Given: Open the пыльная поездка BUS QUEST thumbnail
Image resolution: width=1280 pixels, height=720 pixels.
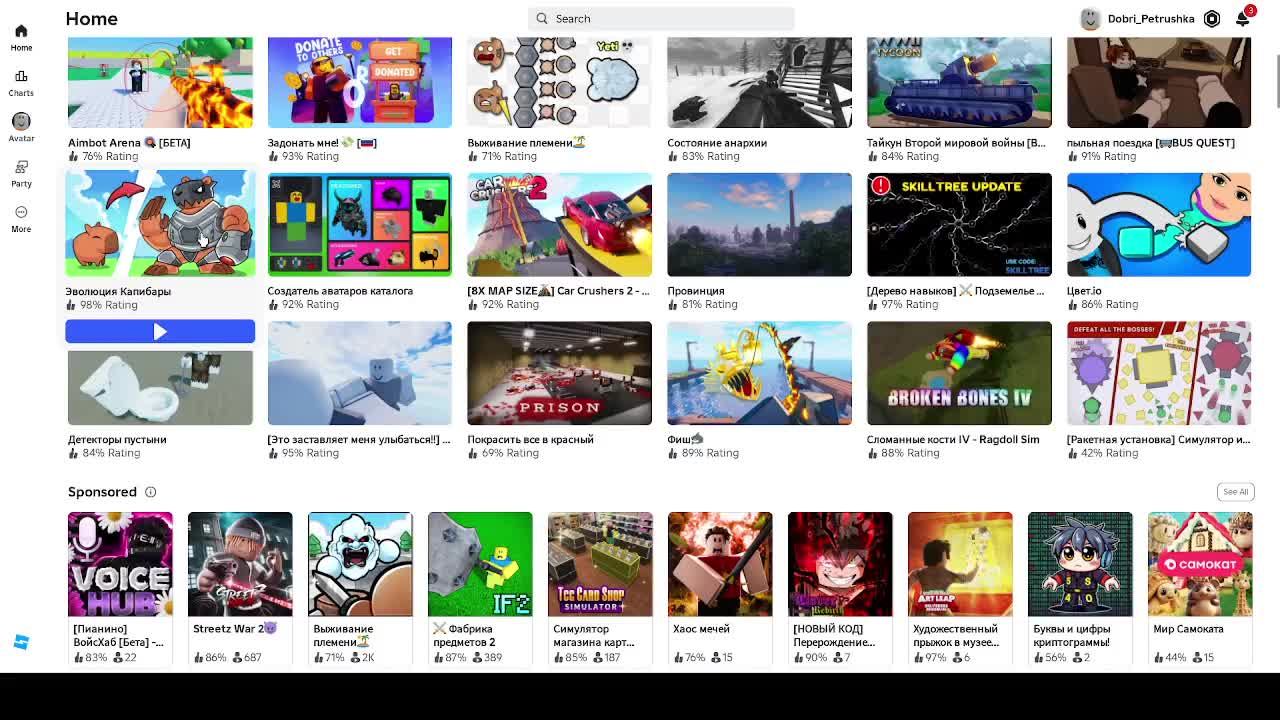Looking at the screenshot, I should pyautogui.click(x=1159, y=82).
